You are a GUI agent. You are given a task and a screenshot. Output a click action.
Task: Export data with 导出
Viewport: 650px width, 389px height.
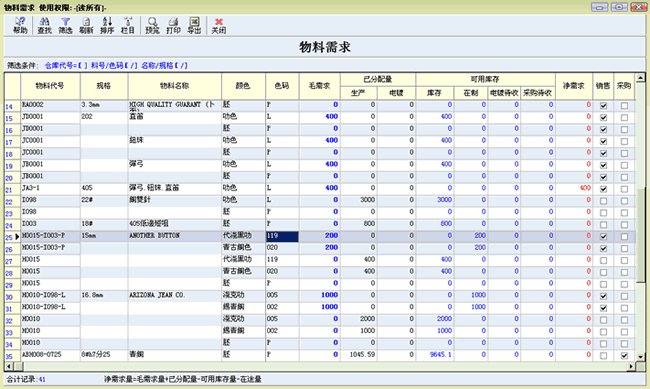point(194,25)
